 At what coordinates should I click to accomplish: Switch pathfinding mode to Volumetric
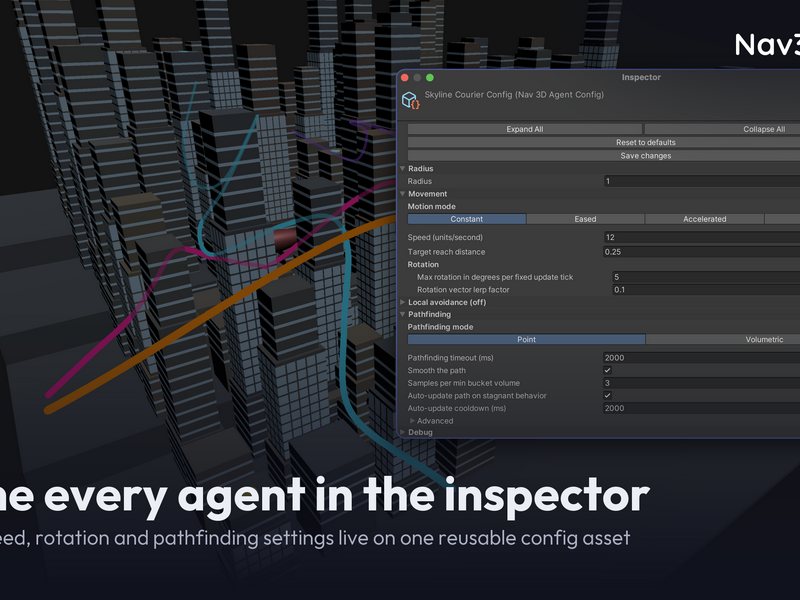point(723,339)
